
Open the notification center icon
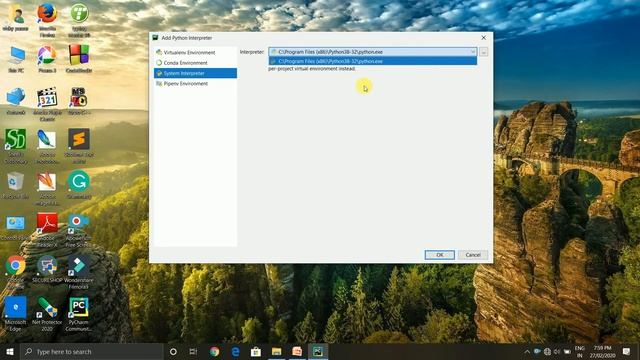[x=627, y=351]
